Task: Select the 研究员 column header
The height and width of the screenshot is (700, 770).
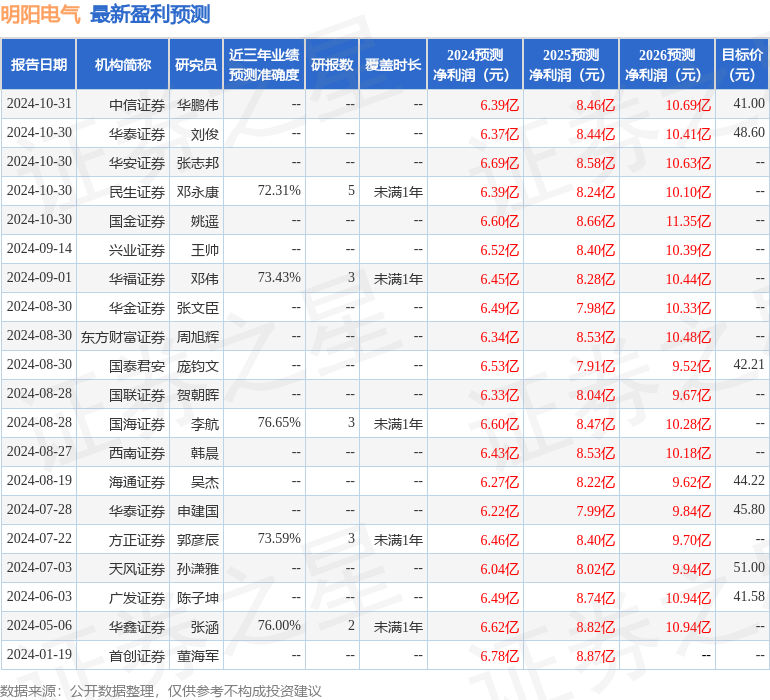Action: click(x=196, y=64)
